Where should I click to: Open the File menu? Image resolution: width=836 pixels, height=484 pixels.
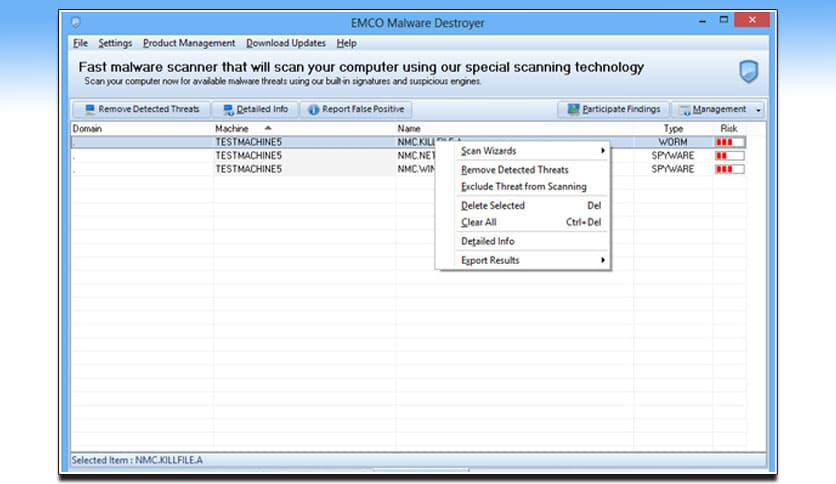click(81, 43)
